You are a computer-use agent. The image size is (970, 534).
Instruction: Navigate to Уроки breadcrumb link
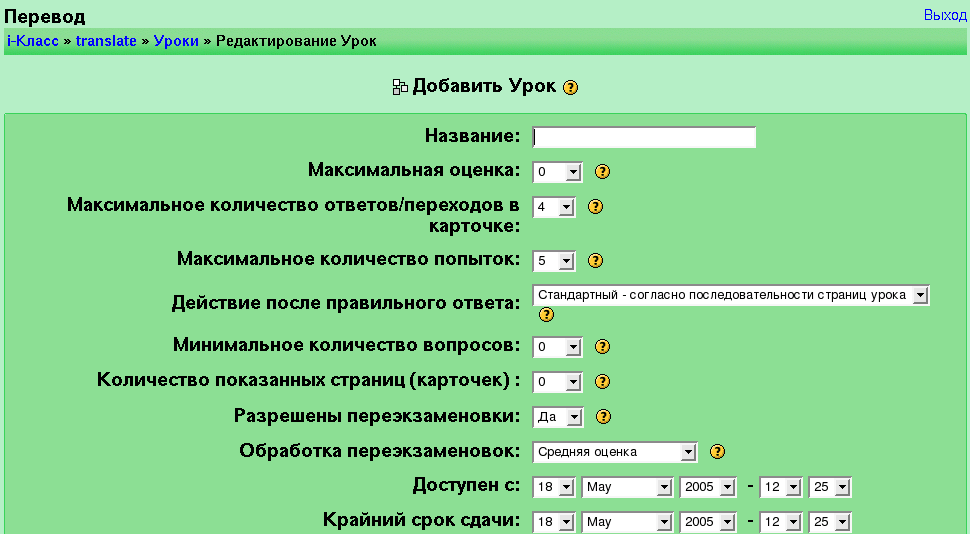point(176,41)
